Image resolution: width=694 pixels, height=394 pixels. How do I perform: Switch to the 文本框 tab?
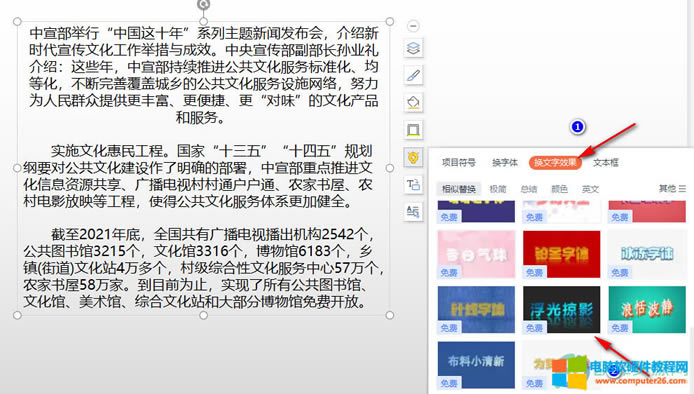(x=605, y=162)
